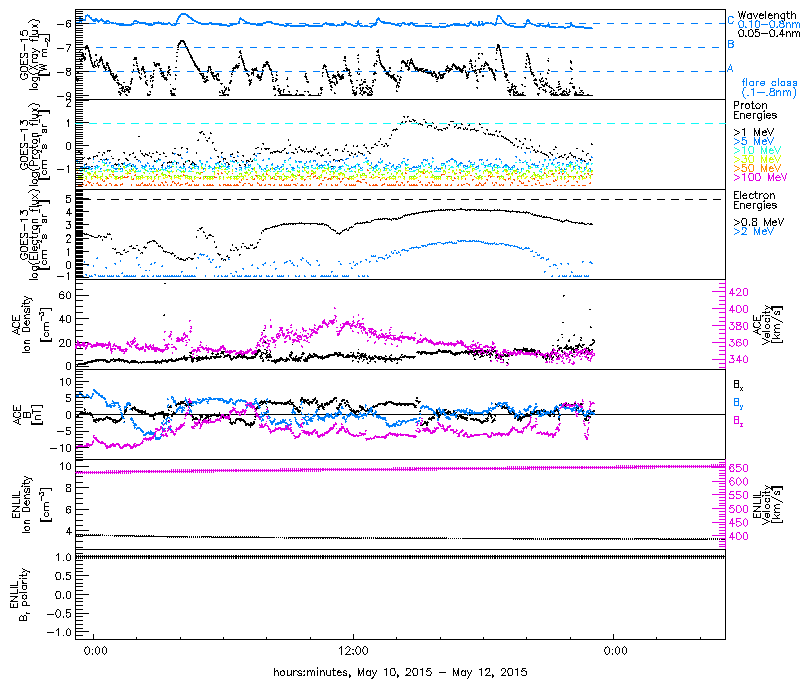Click the '420' ACE velocity tick label
The height and width of the screenshot is (680, 800).
point(739,292)
